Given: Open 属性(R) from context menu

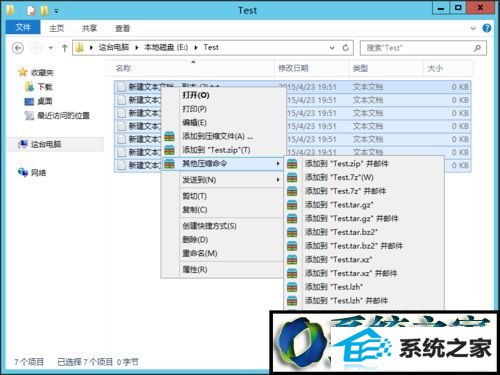Looking at the screenshot, I should [x=222, y=270].
